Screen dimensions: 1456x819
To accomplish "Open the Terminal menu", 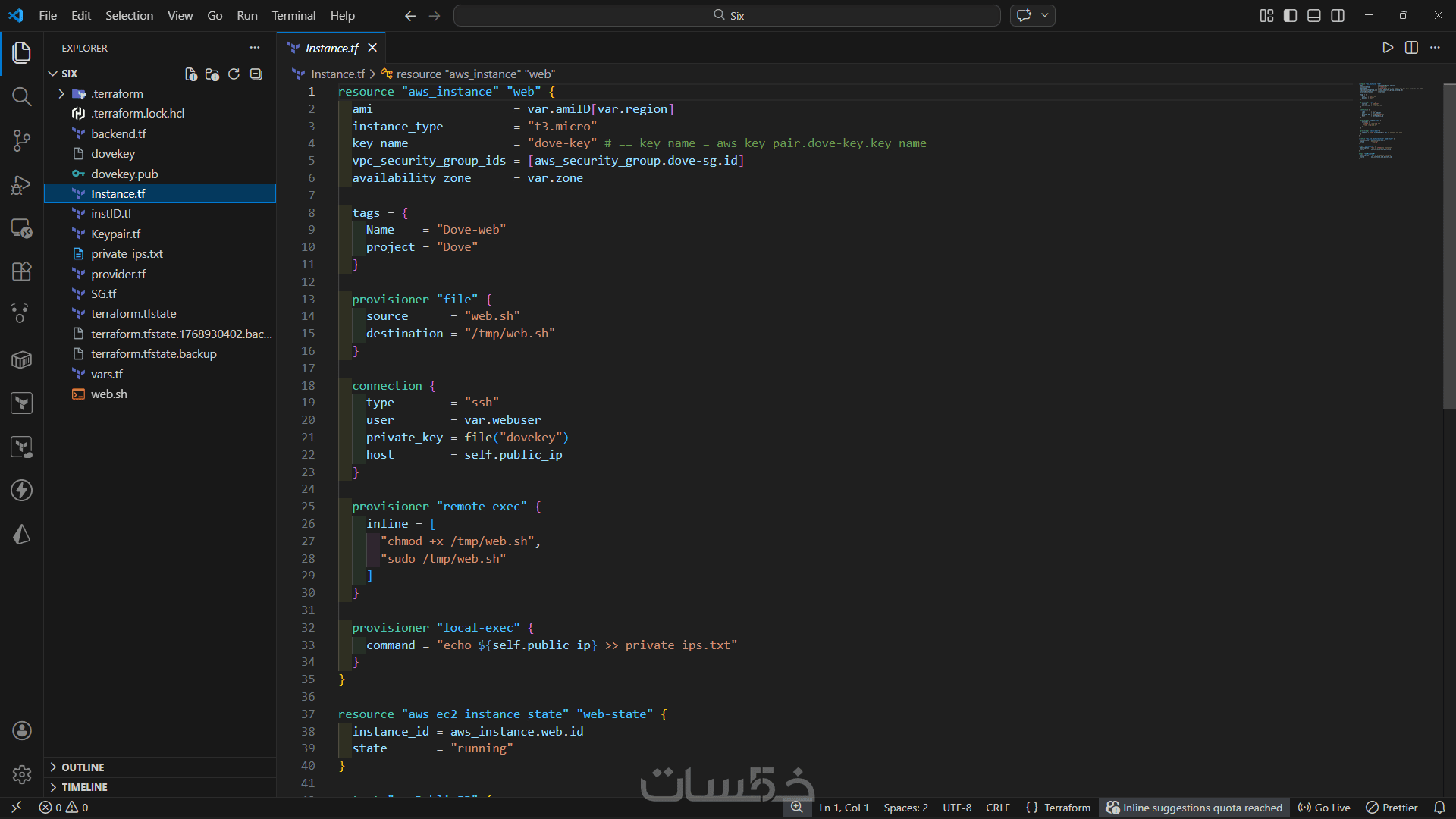I will (293, 15).
